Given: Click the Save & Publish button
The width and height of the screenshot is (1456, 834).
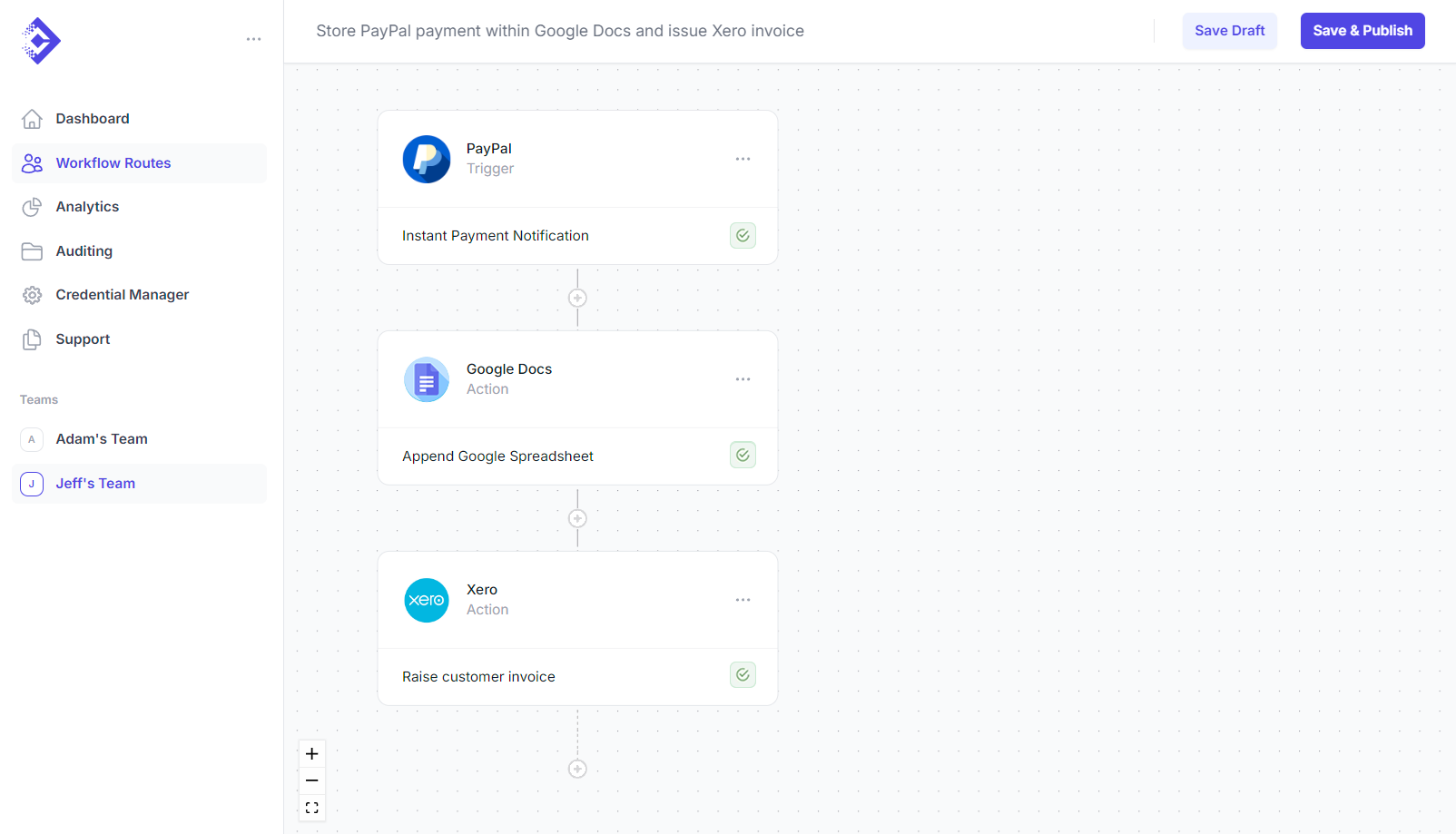Looking at the screenshot, I should [x=1362, y=30].
